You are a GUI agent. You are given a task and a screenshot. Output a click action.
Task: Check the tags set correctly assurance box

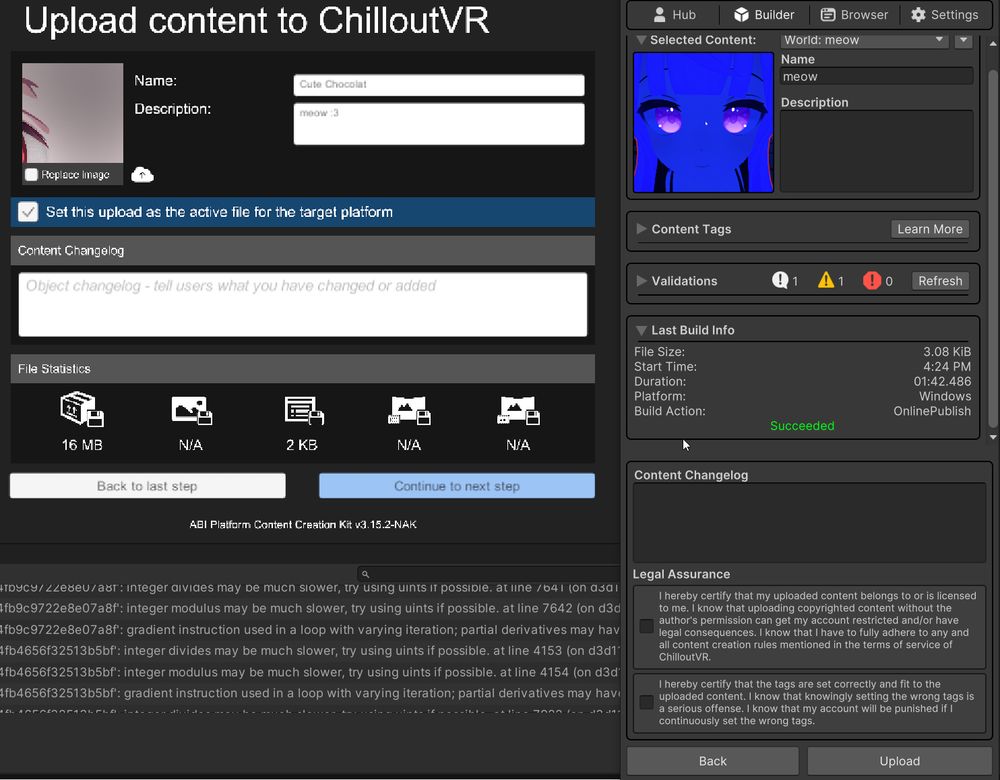646,702
